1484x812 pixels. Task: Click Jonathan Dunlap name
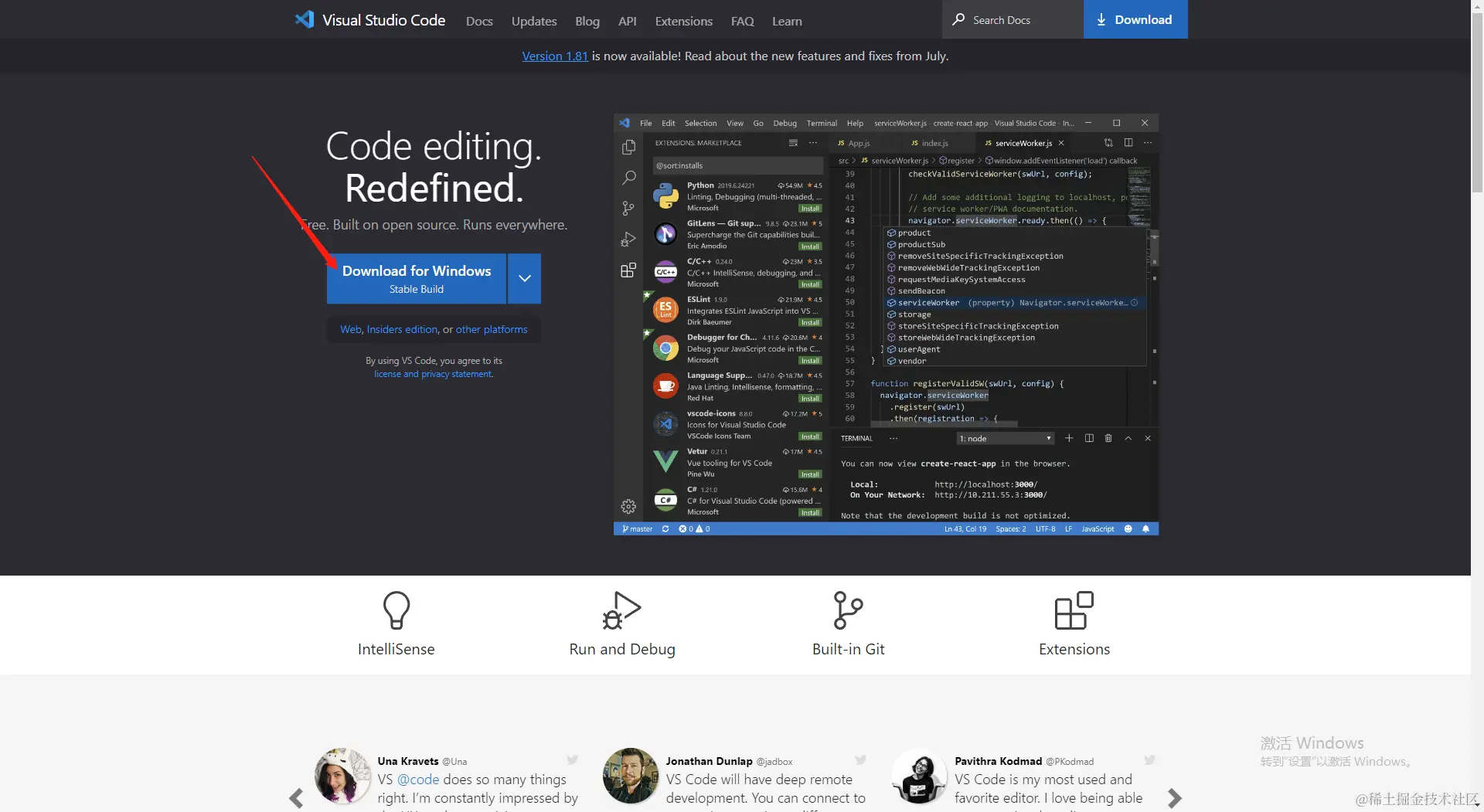click(x=709, y=761)
